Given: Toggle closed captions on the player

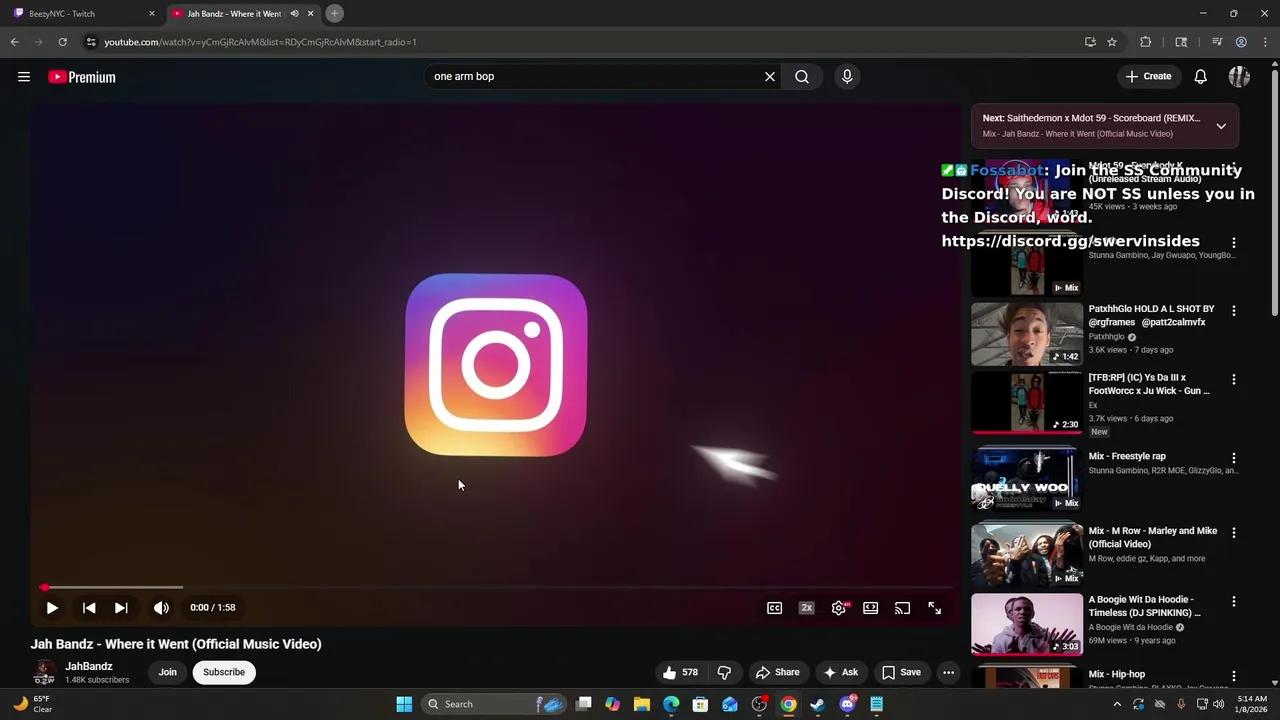Looking at the screenshot, I should pyautogui.click(x=774, y=607).
